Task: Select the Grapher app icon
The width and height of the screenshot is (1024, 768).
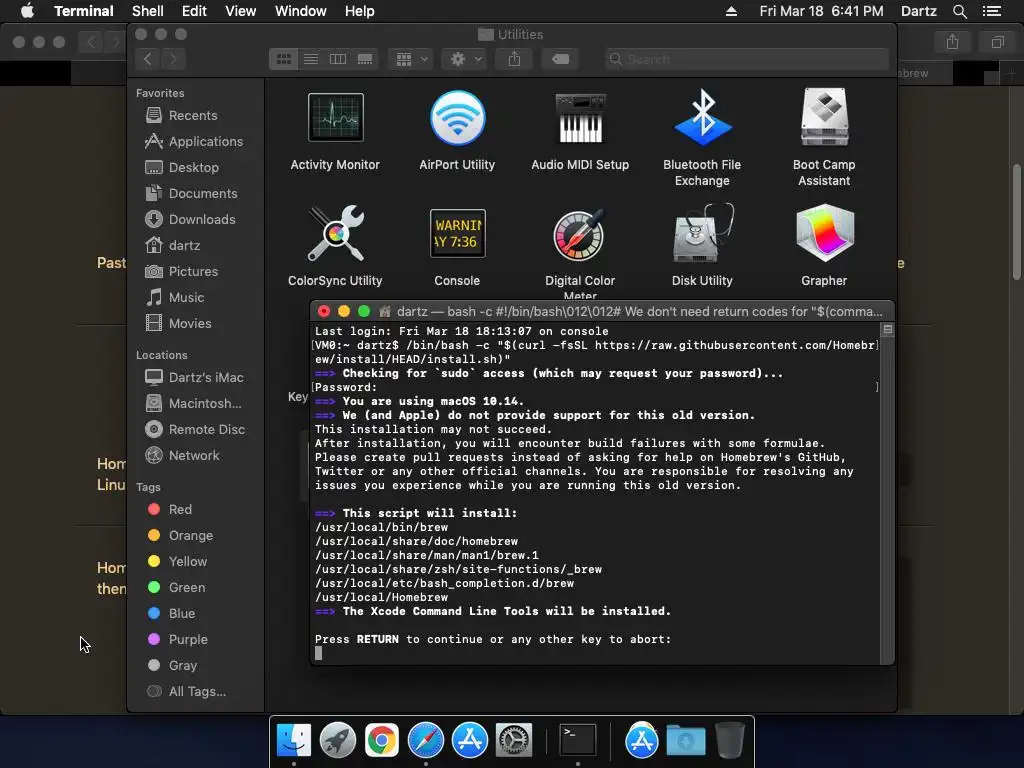Action: (824, 233)
